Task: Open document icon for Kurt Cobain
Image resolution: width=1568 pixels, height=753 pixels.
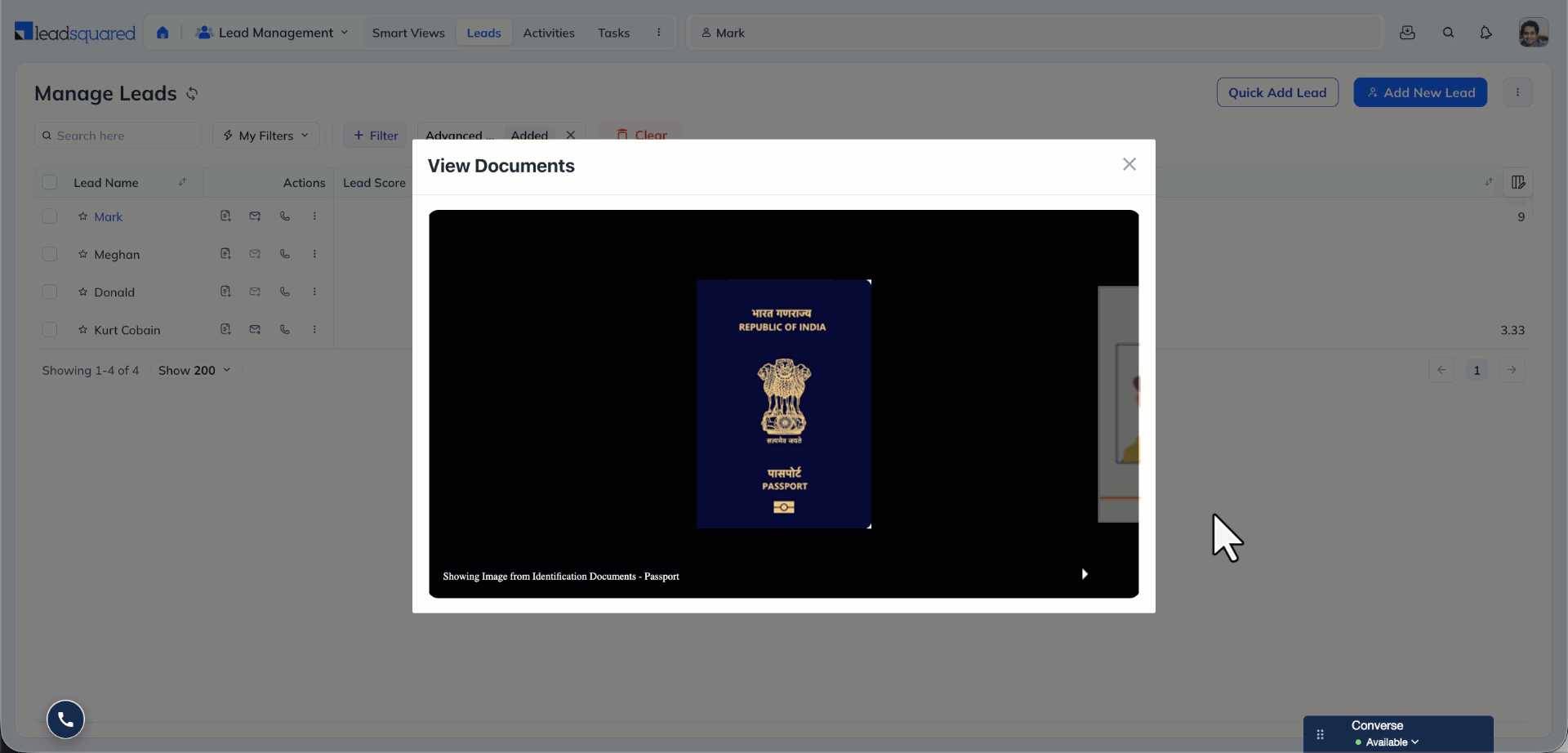Action: coord(225,329)
